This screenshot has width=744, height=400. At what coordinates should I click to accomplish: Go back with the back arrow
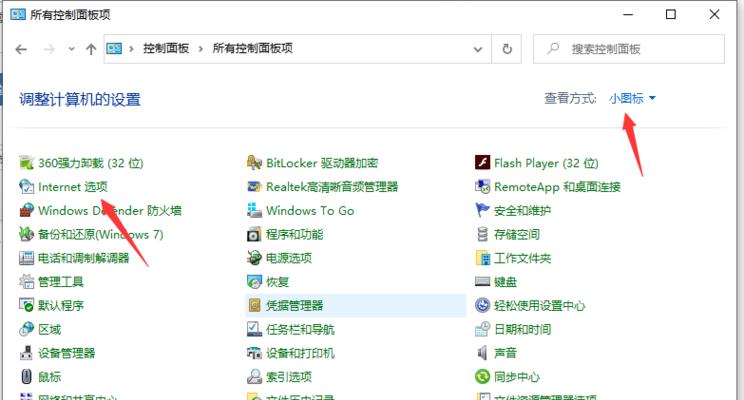click(x=21, y=49)
